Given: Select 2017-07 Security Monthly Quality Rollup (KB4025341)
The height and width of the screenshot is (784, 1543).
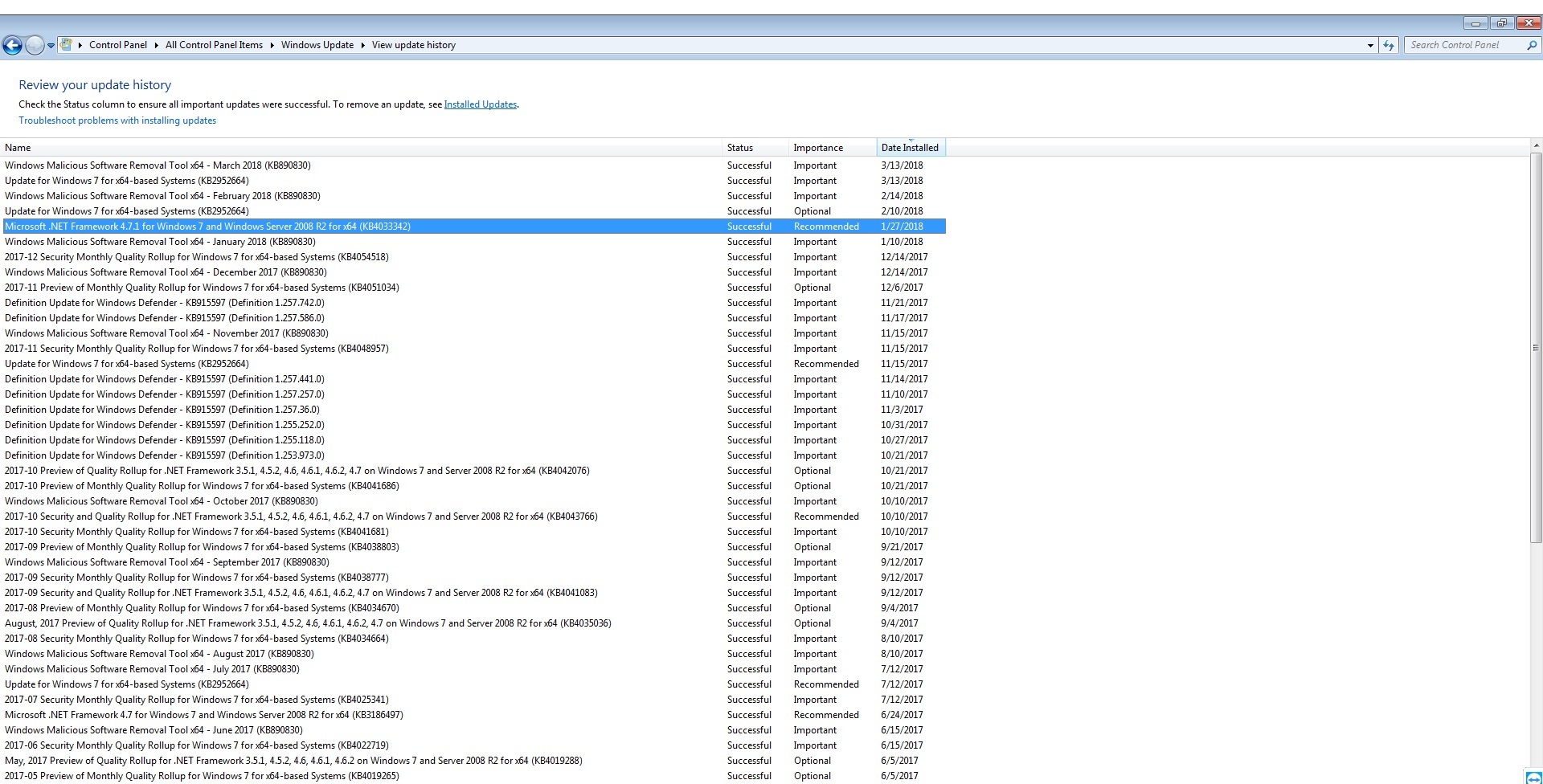Looking at the screenshot, I should (474, 700).
